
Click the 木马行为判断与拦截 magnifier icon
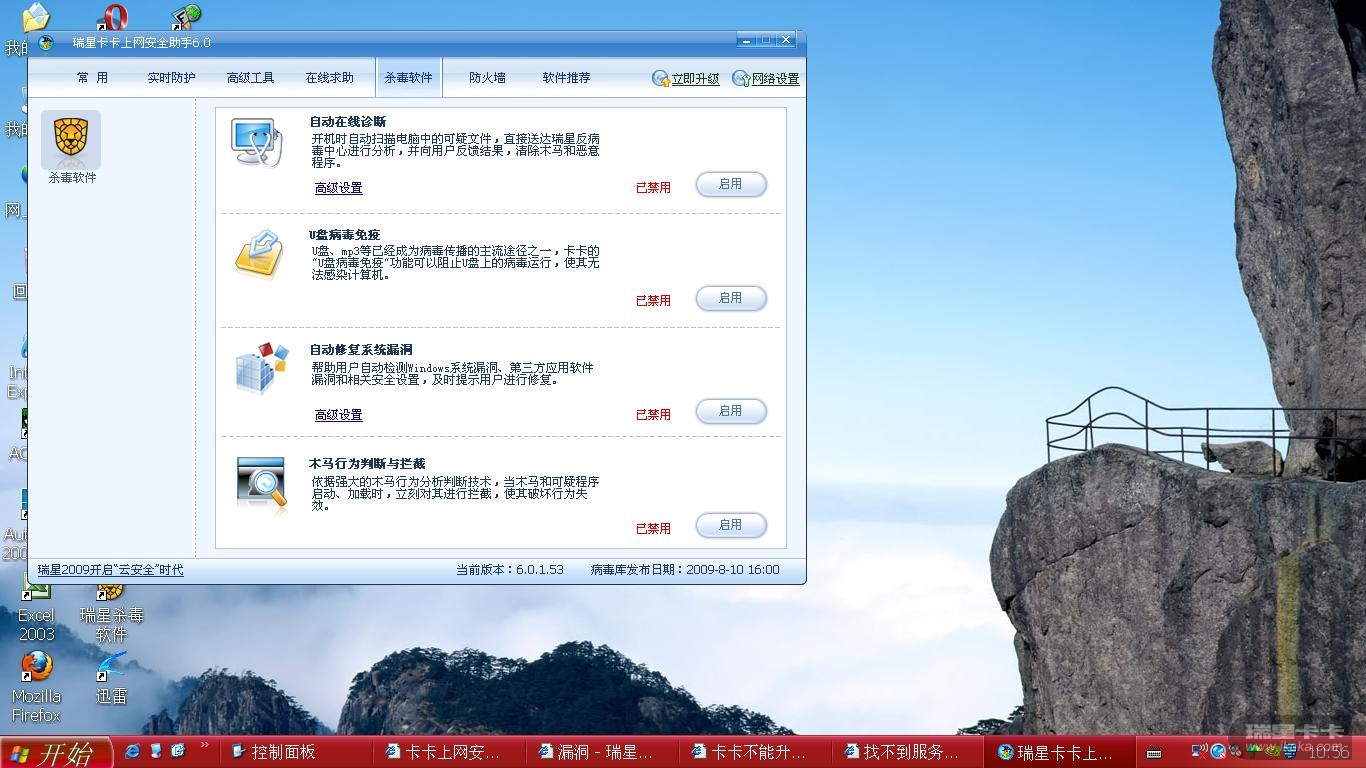pos(262,484)
